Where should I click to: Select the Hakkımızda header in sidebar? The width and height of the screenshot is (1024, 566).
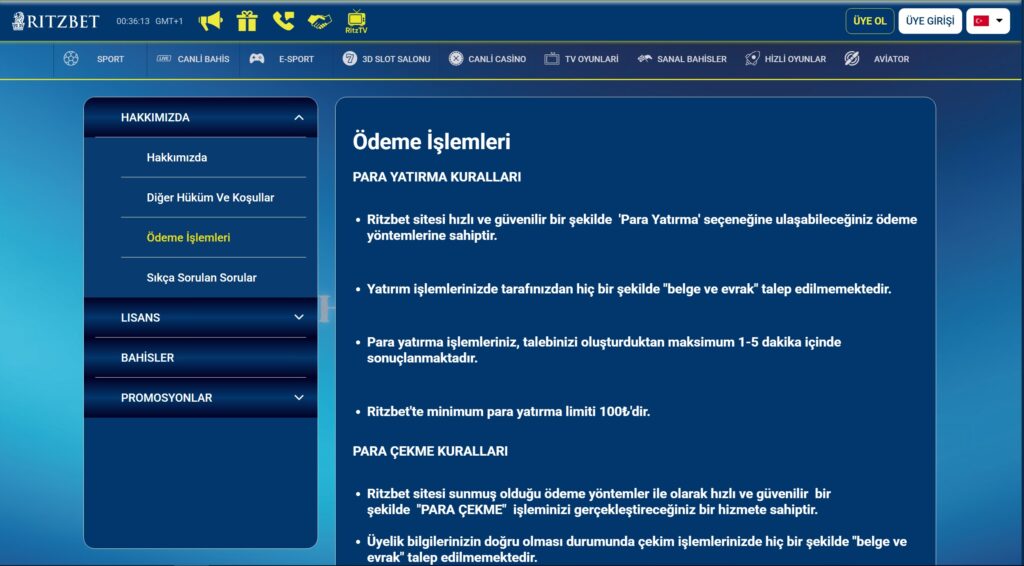coord(200,118)
